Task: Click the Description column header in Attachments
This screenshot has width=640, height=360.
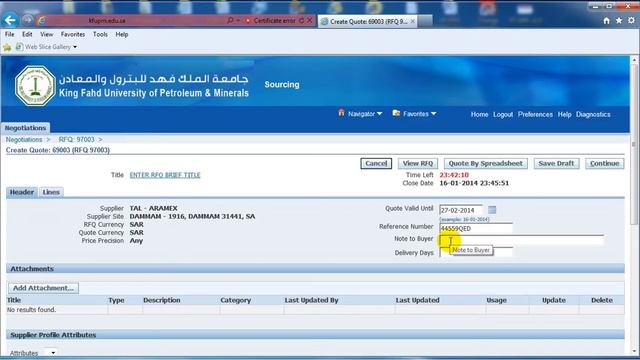Action: pyautogui.click(x=162, y=300)
